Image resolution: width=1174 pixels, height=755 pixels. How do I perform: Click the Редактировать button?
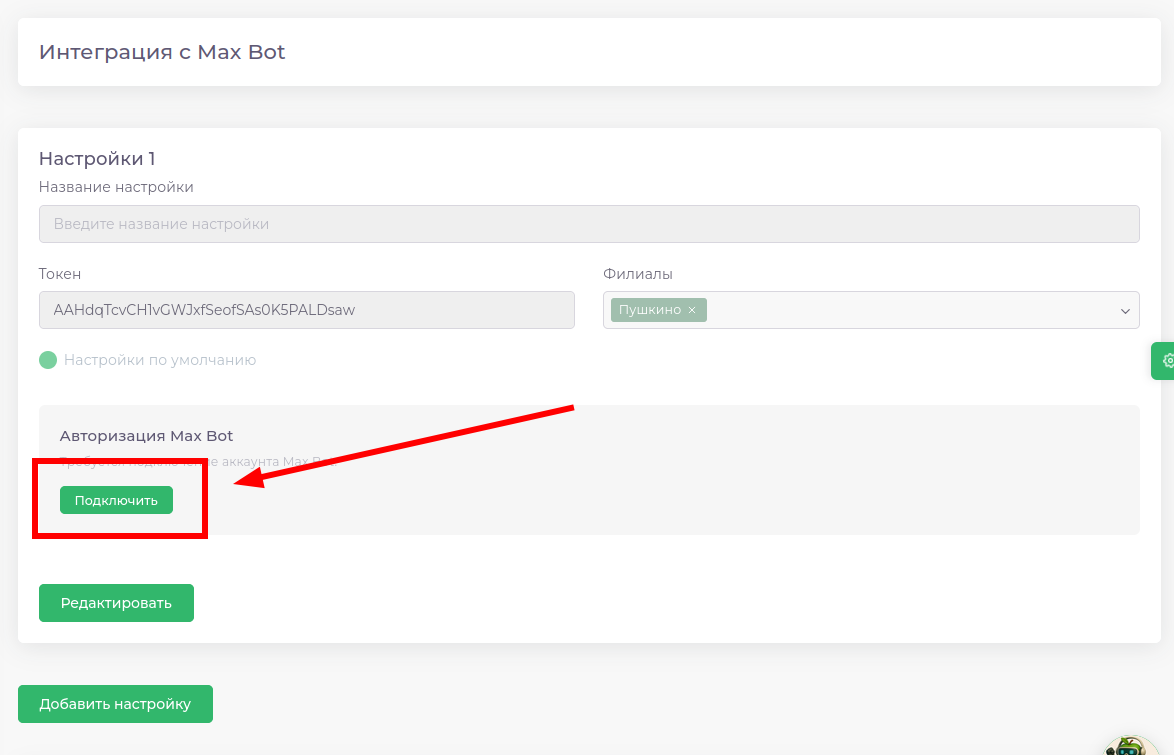tap(116, 603)
